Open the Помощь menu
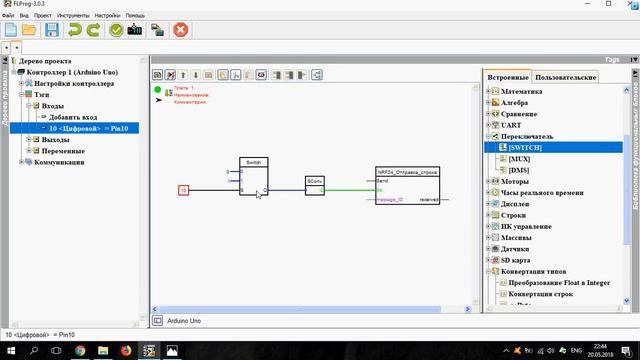The width and height of the screenshot is (640, 360). 135,16
